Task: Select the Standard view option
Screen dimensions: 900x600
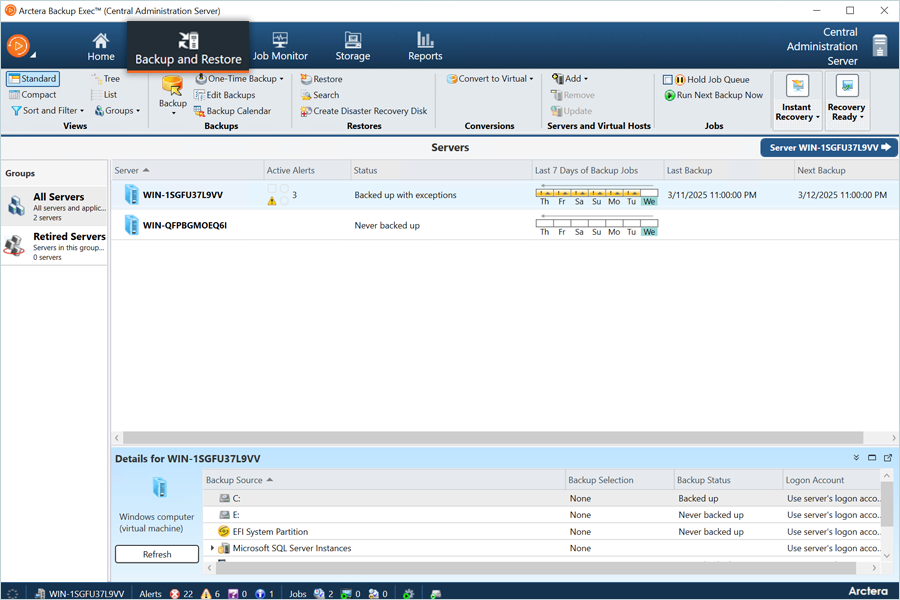Action: 32,79
